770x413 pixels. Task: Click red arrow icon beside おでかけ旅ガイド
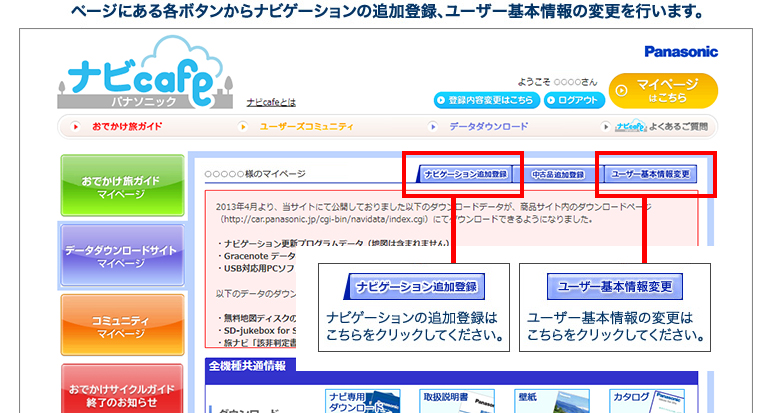click(76, 127)
